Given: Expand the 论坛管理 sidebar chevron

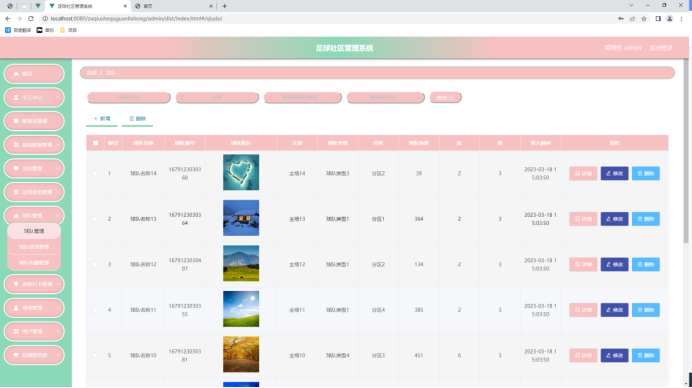Looking at the screenshot, I should coord(57,168).
